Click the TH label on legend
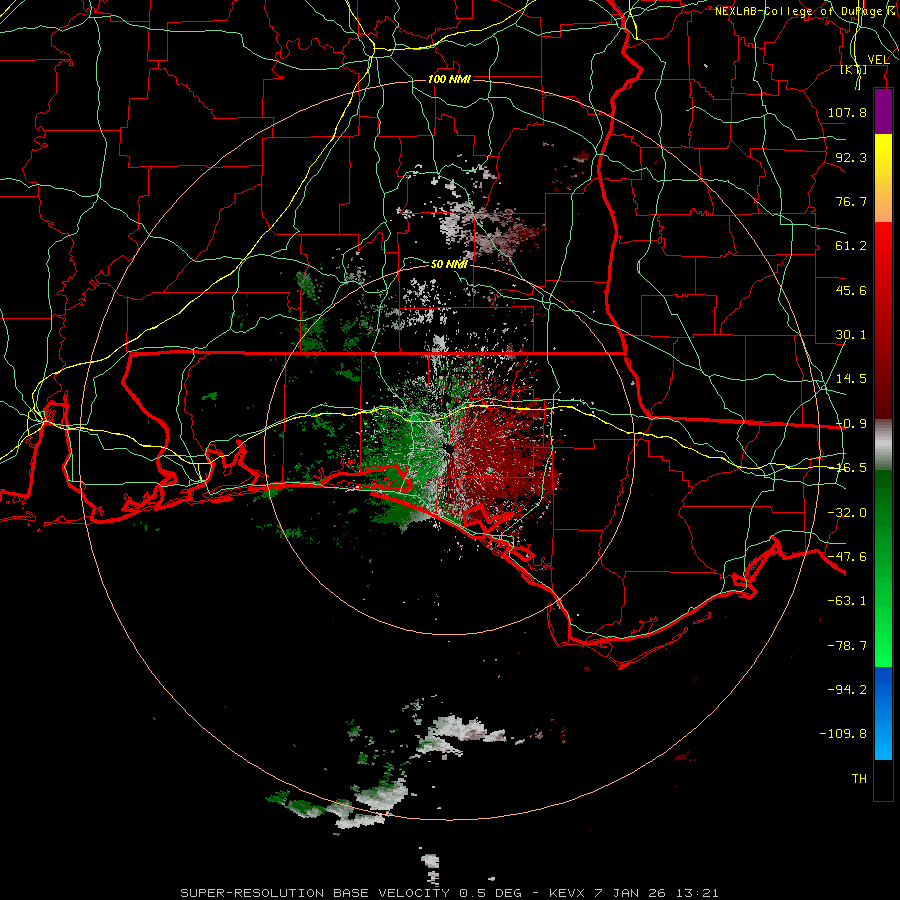Viewport: 900px width, 900px height. [859, 779]
